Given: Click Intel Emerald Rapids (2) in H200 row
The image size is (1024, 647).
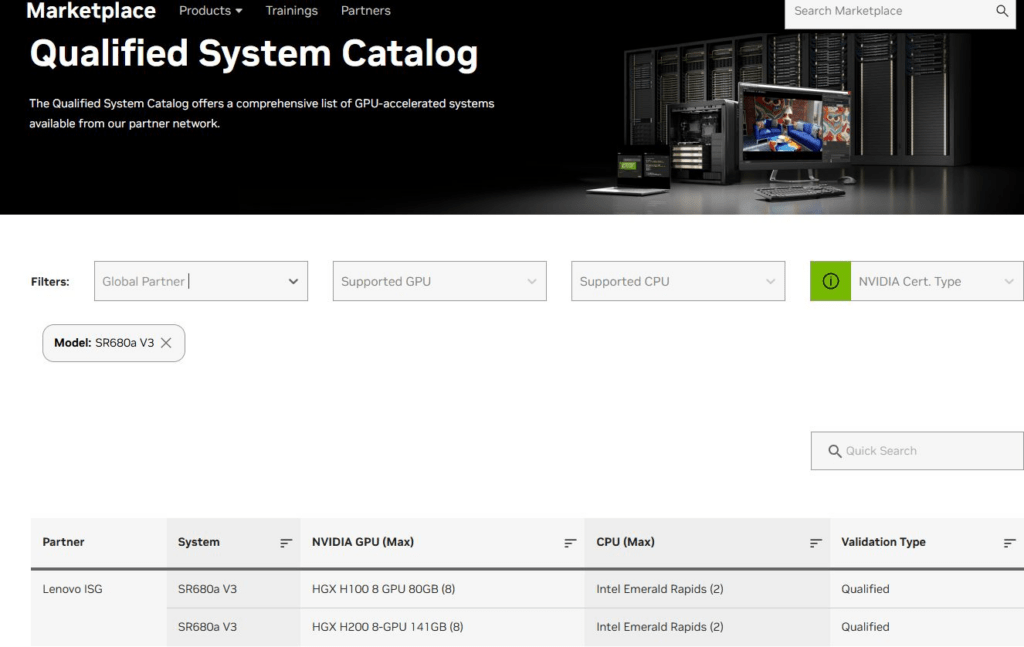Looking at the screenshot, I should pyautogui.click(x=660, y=627).
